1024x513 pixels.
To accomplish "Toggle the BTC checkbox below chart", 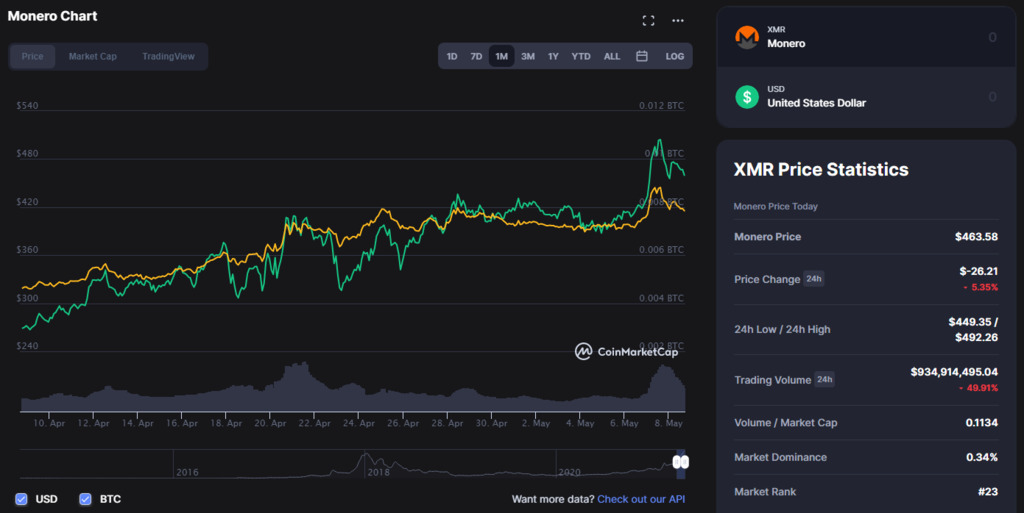I will point(85,499).
